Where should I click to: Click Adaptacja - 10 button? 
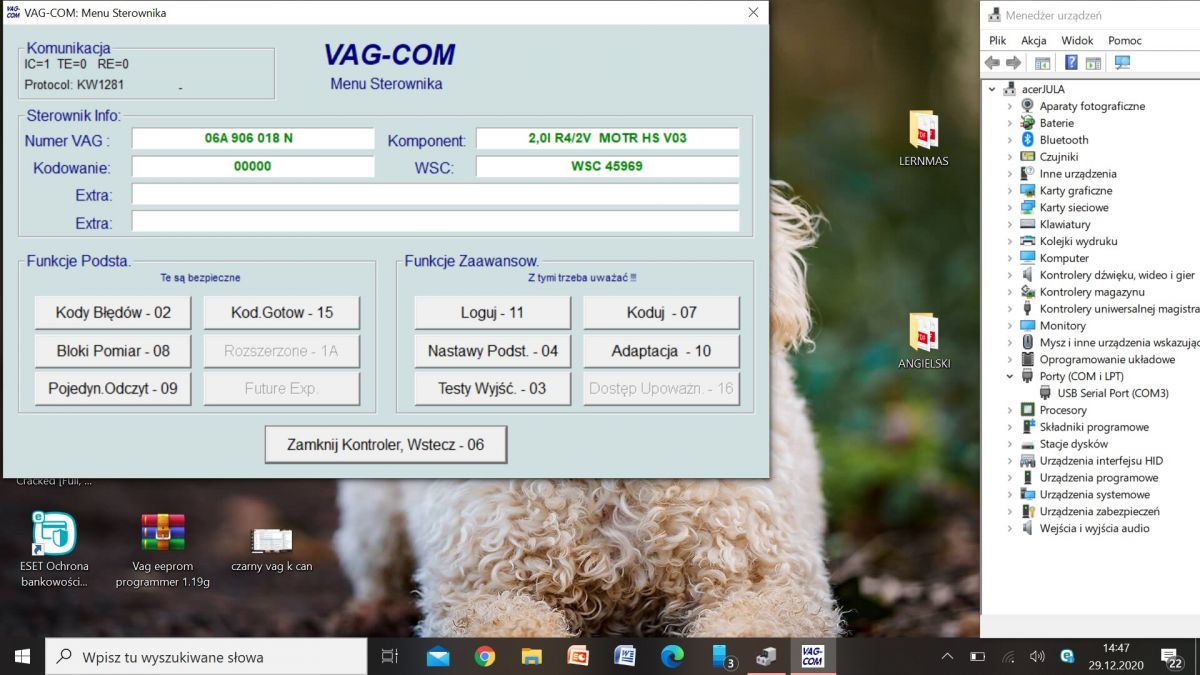click(x=661, y=351)
